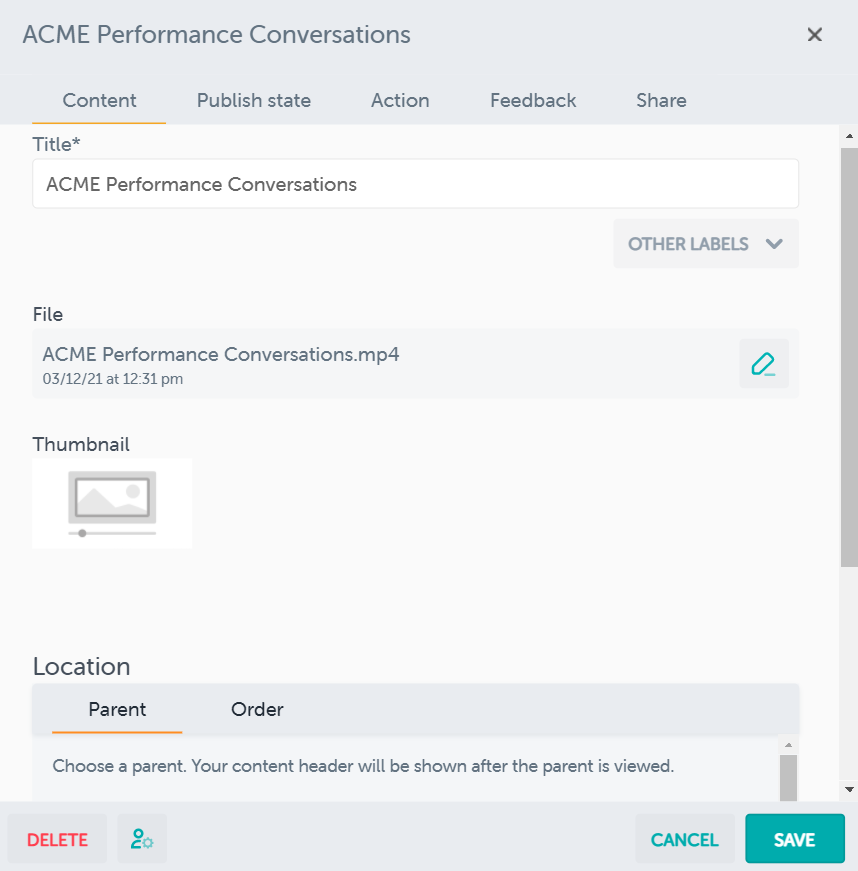The width and height of the screenshot is (858, 871).
Task: Switch to the Order tab under Location
Action: [257, 710]
